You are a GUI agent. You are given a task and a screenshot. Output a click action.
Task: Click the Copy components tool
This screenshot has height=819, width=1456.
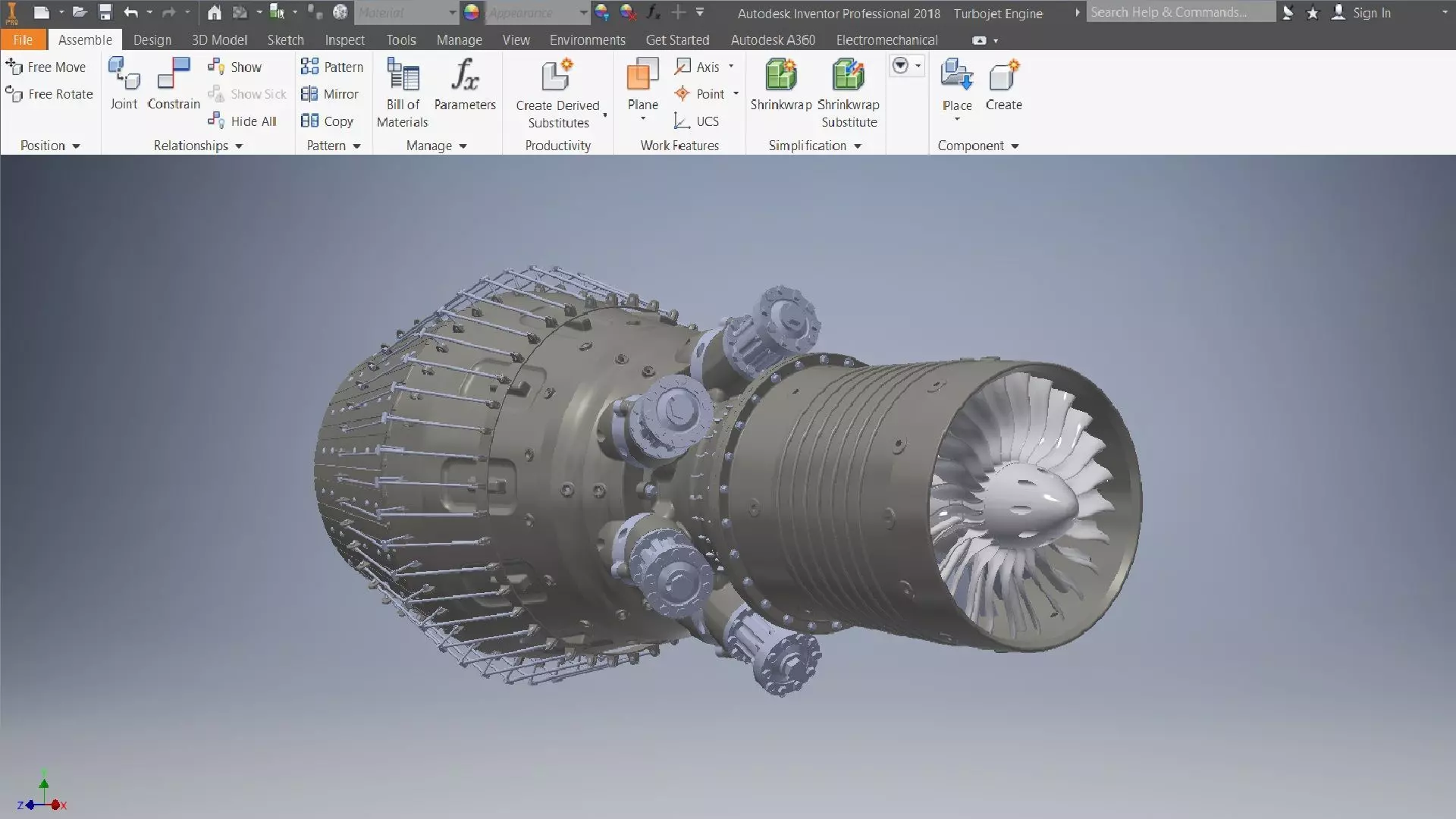[x=328, y=121]
